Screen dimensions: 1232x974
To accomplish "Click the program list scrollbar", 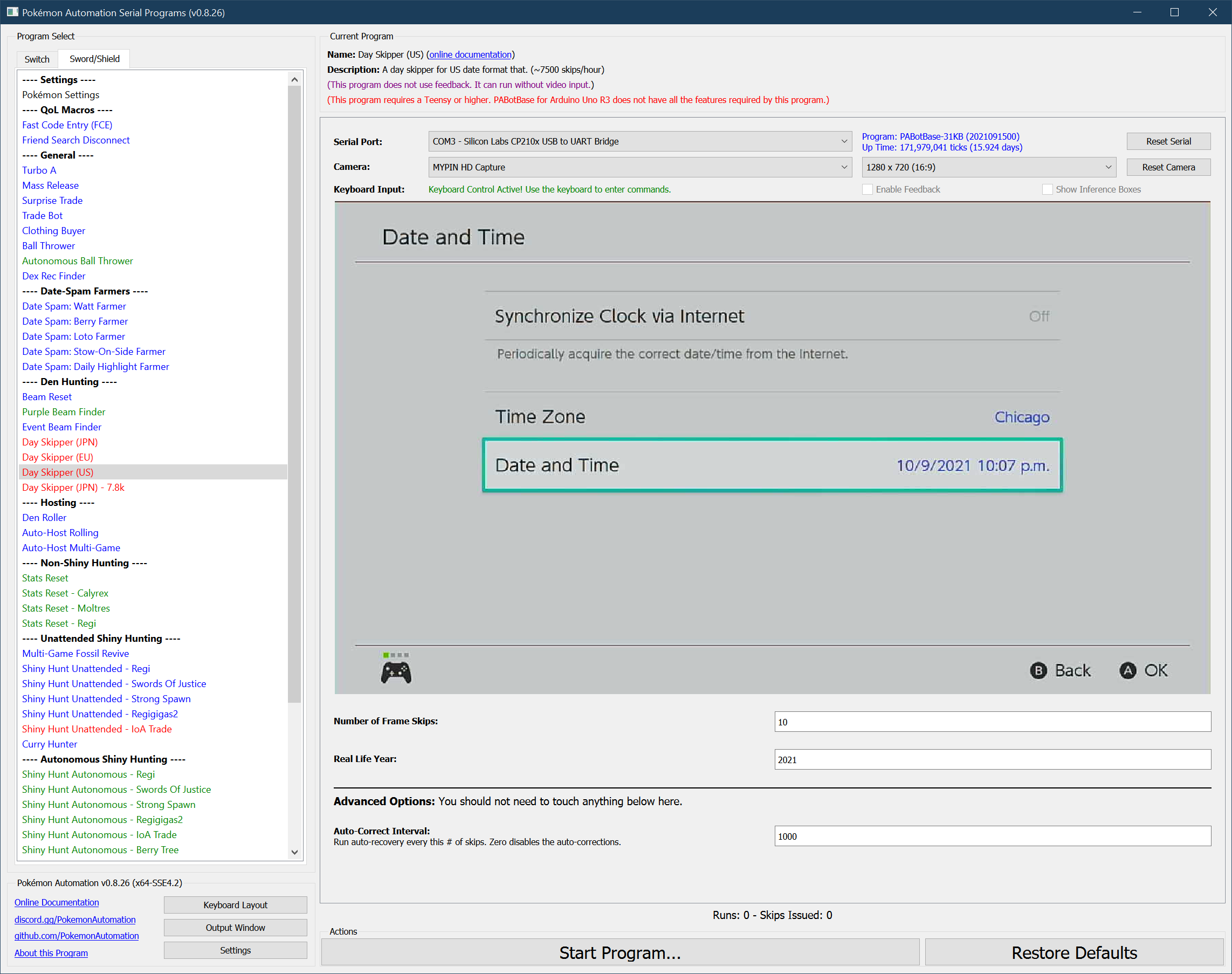I will [x=294, y=394].
